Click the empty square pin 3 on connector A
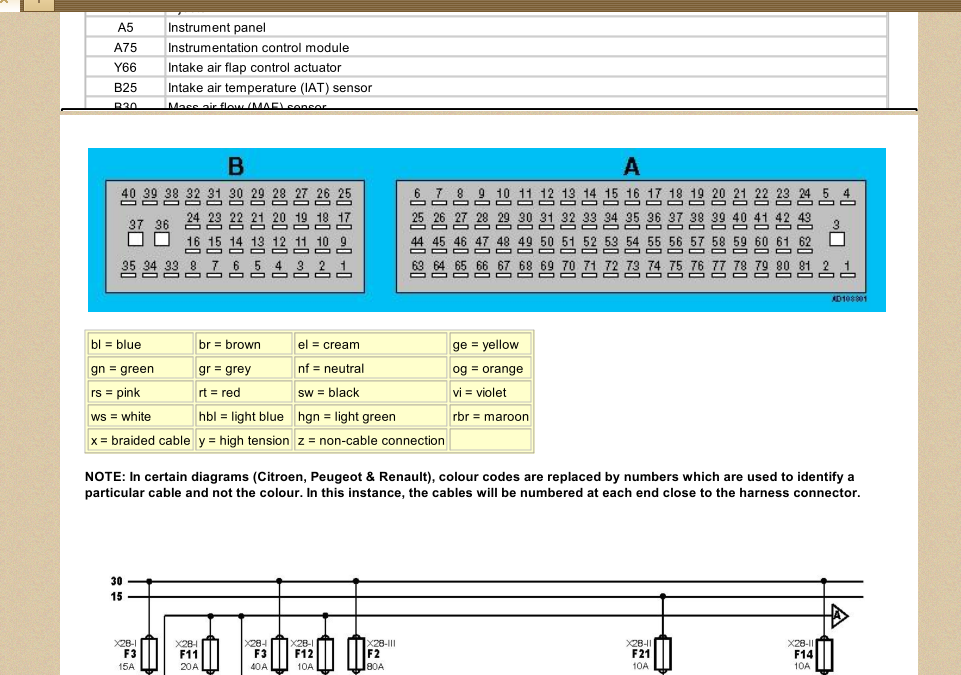Screen dimensions: 961x675 click(x=837, y=239)
